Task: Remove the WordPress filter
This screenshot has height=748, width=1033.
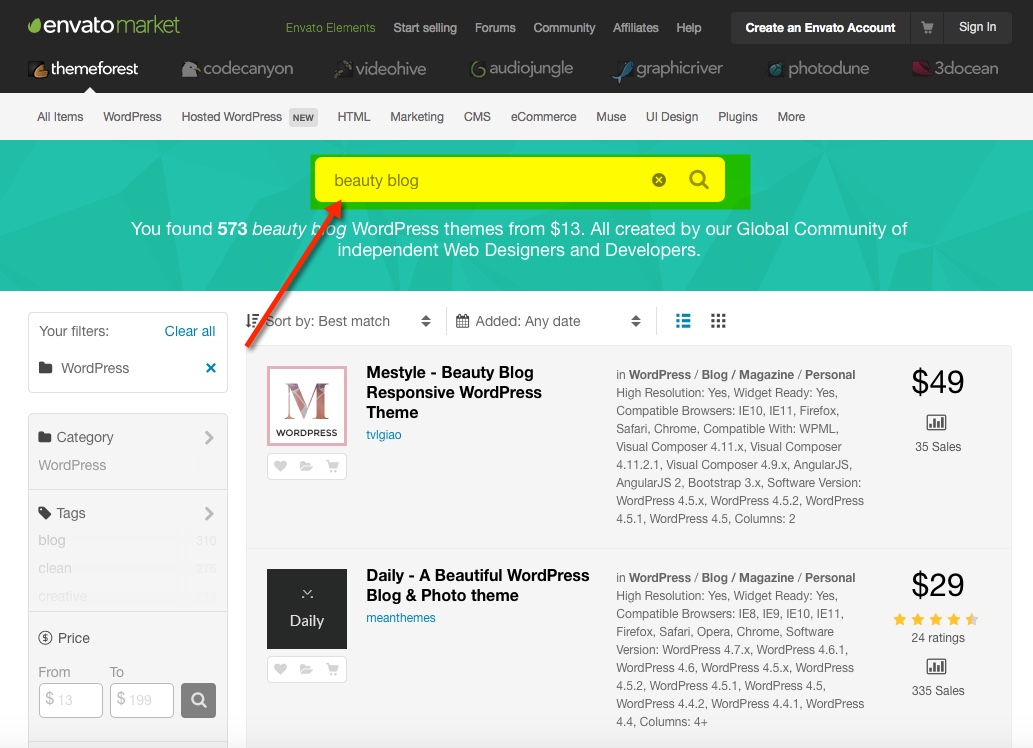Action: click(211, 368)
